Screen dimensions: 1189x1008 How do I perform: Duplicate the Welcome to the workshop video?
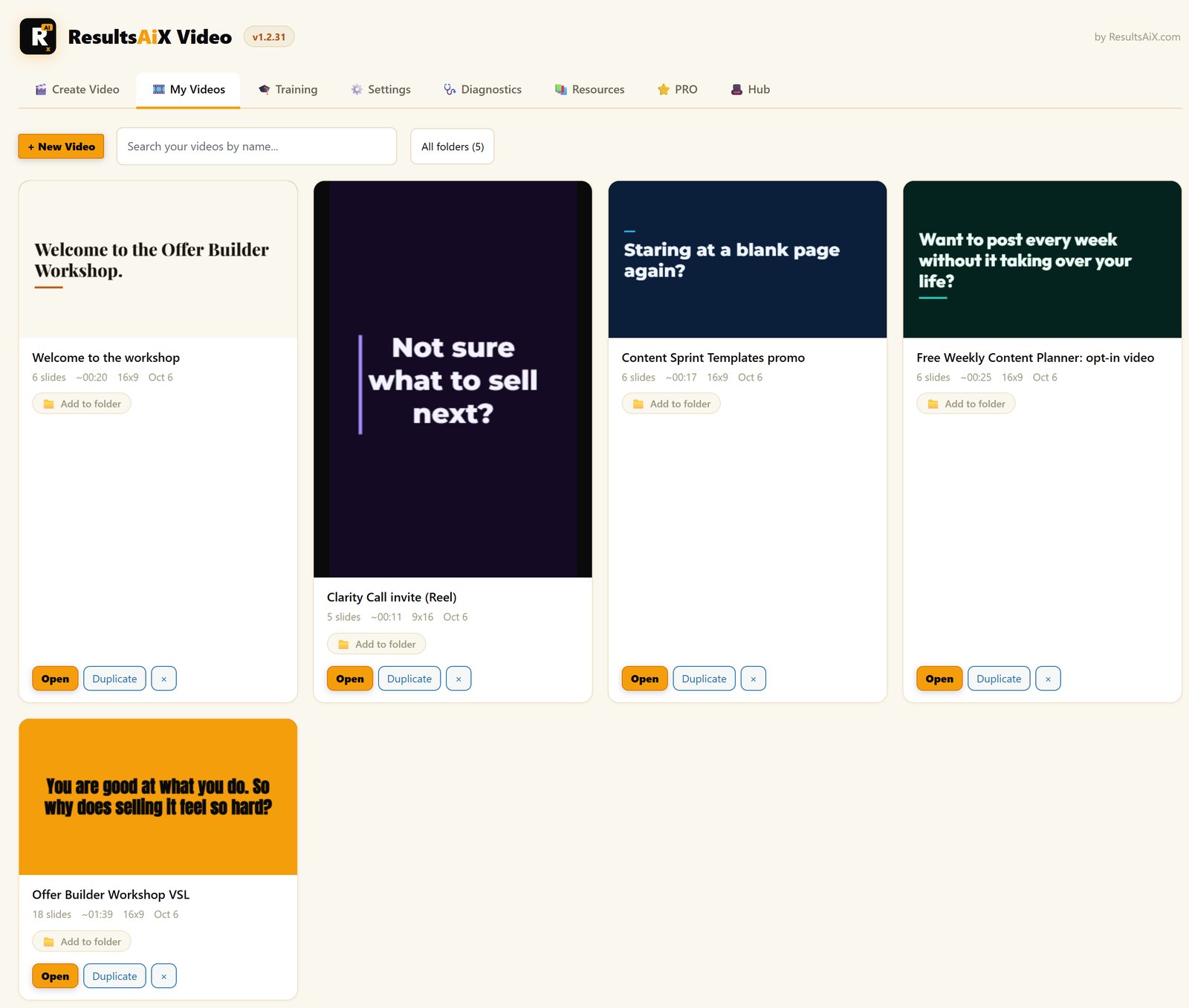tap(114, 679)
